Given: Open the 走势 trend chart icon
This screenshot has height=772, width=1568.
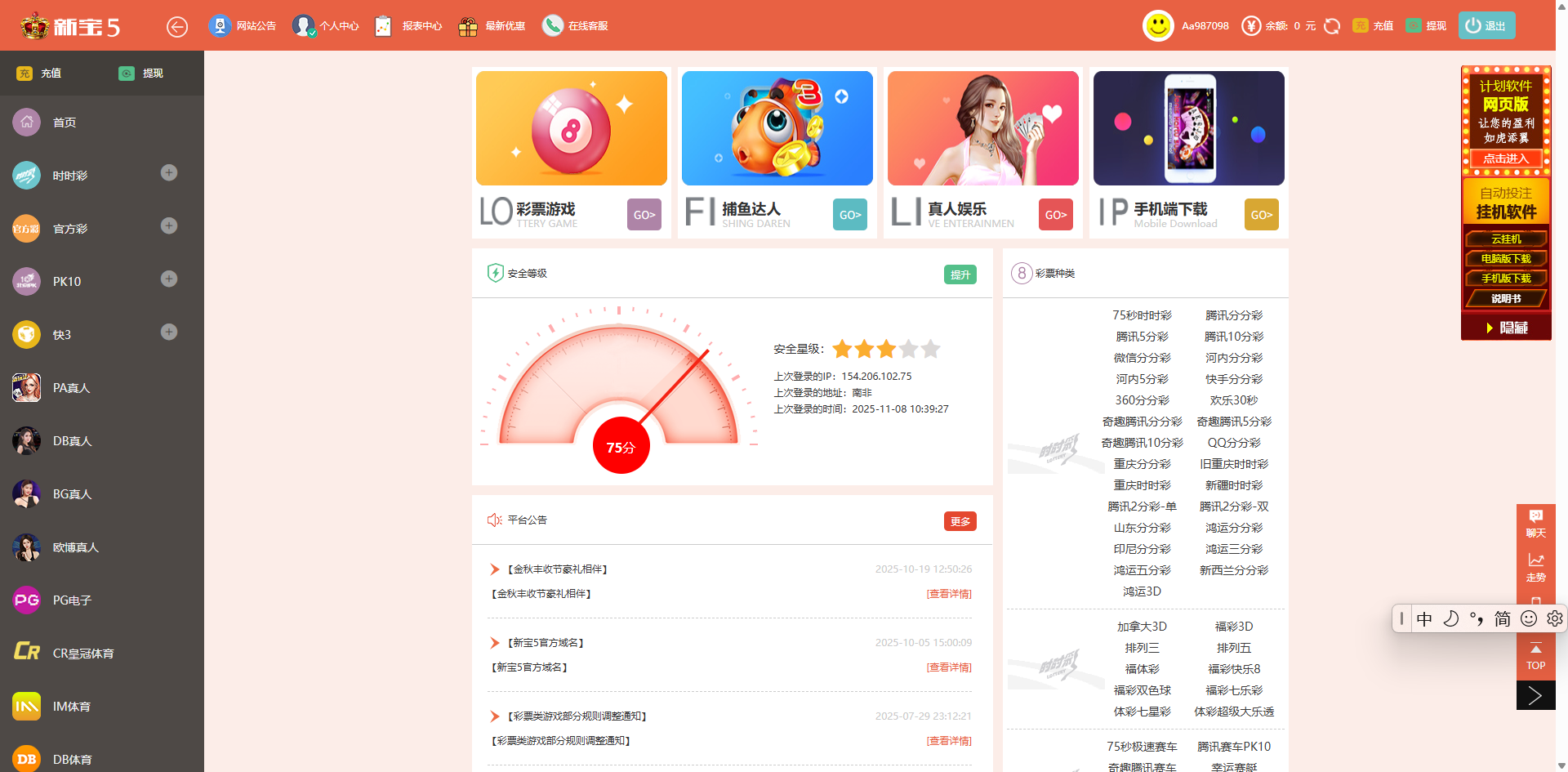Looking at the screenshot, I should (1535, 566).
